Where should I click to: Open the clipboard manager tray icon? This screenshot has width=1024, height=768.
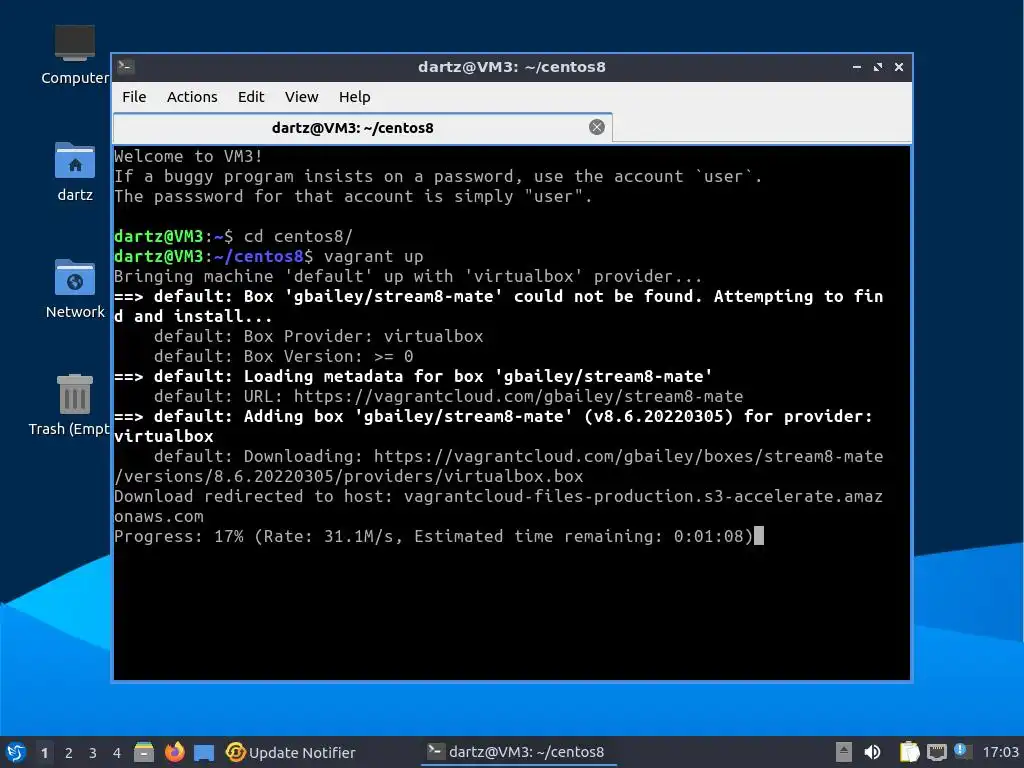pyautogui.click(x=909, y=752)
